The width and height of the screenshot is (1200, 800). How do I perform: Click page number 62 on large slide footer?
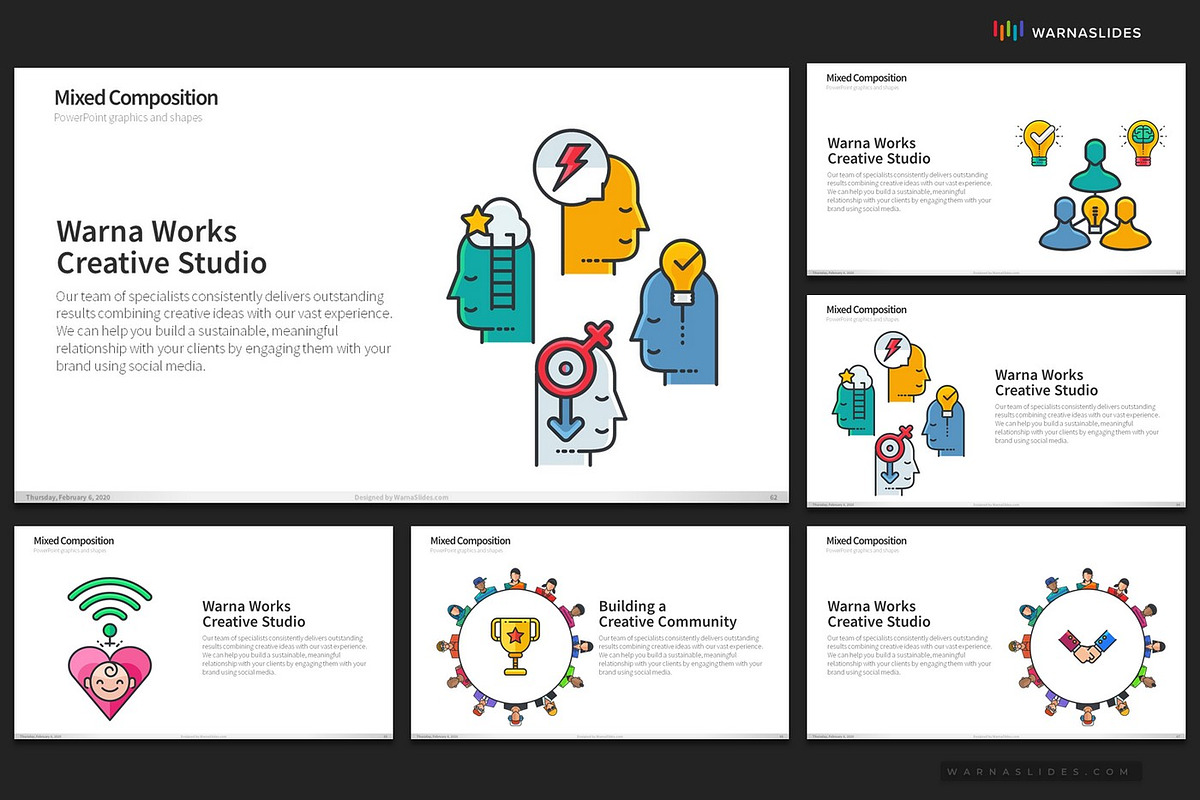pos(773,497)
